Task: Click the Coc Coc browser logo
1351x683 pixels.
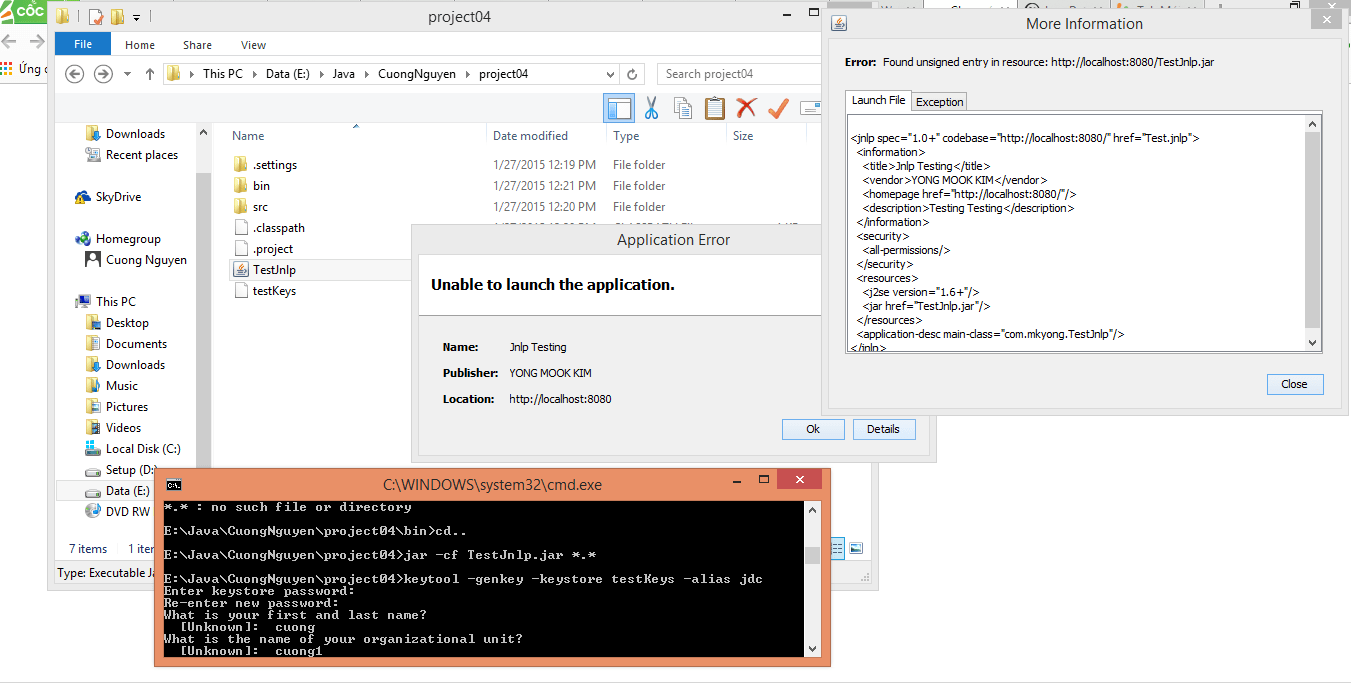Action: click(x=26, y=11)
